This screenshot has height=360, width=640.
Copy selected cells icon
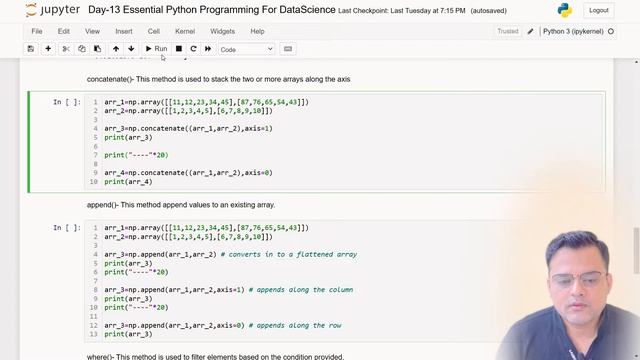(x=82, y=49)
